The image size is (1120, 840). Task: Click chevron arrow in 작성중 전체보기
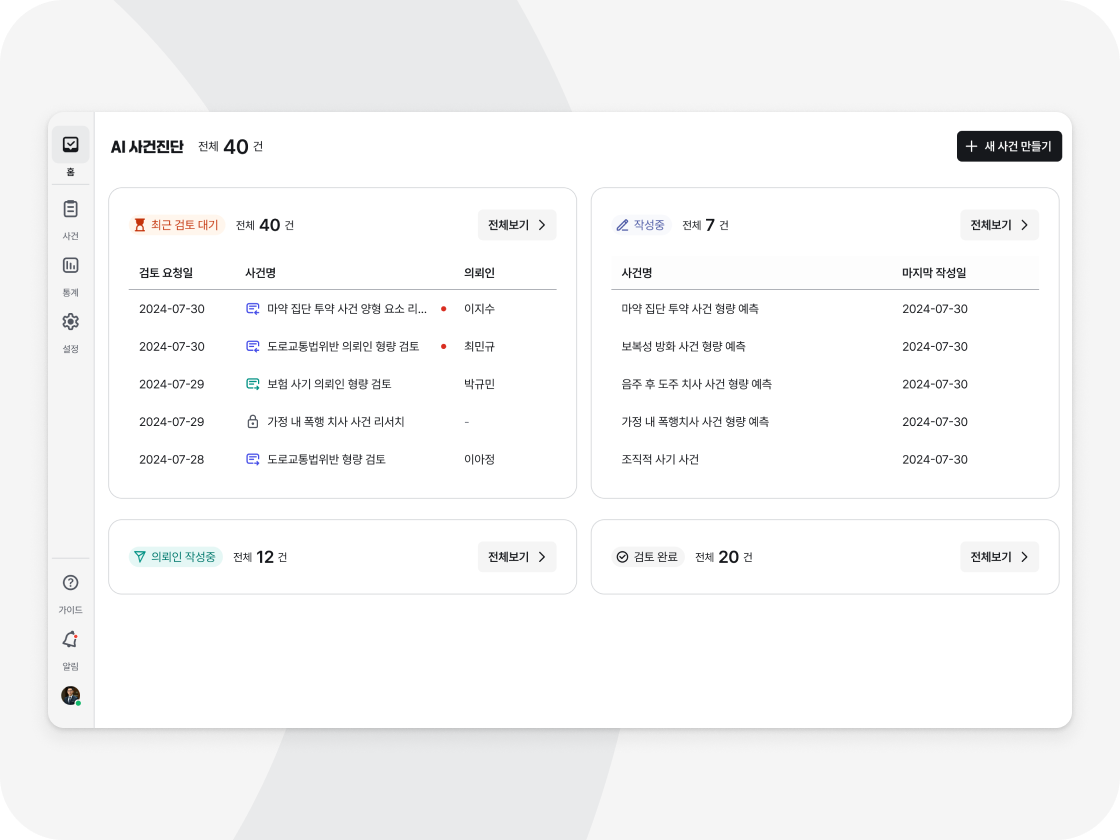coord(1024,225)
